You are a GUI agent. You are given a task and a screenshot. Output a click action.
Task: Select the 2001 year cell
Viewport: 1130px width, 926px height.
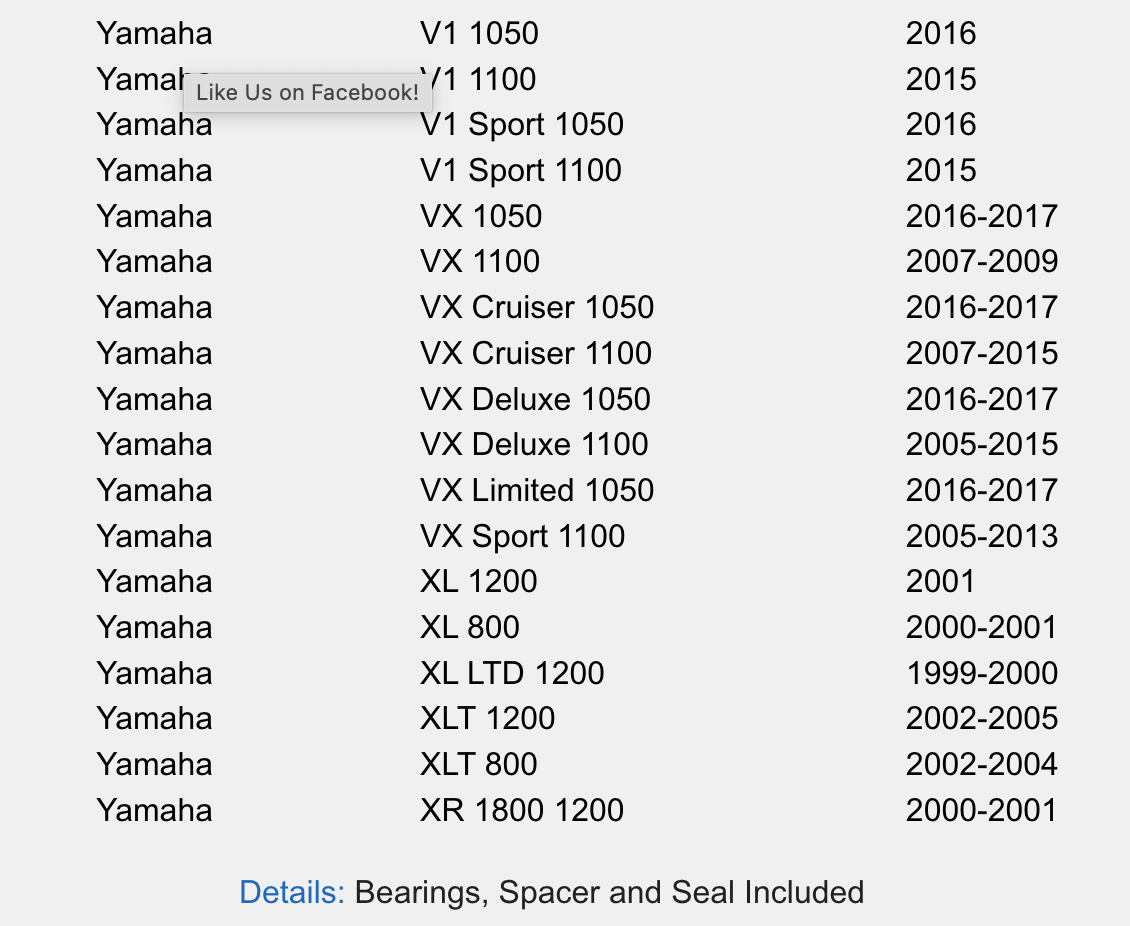(940, 582)
